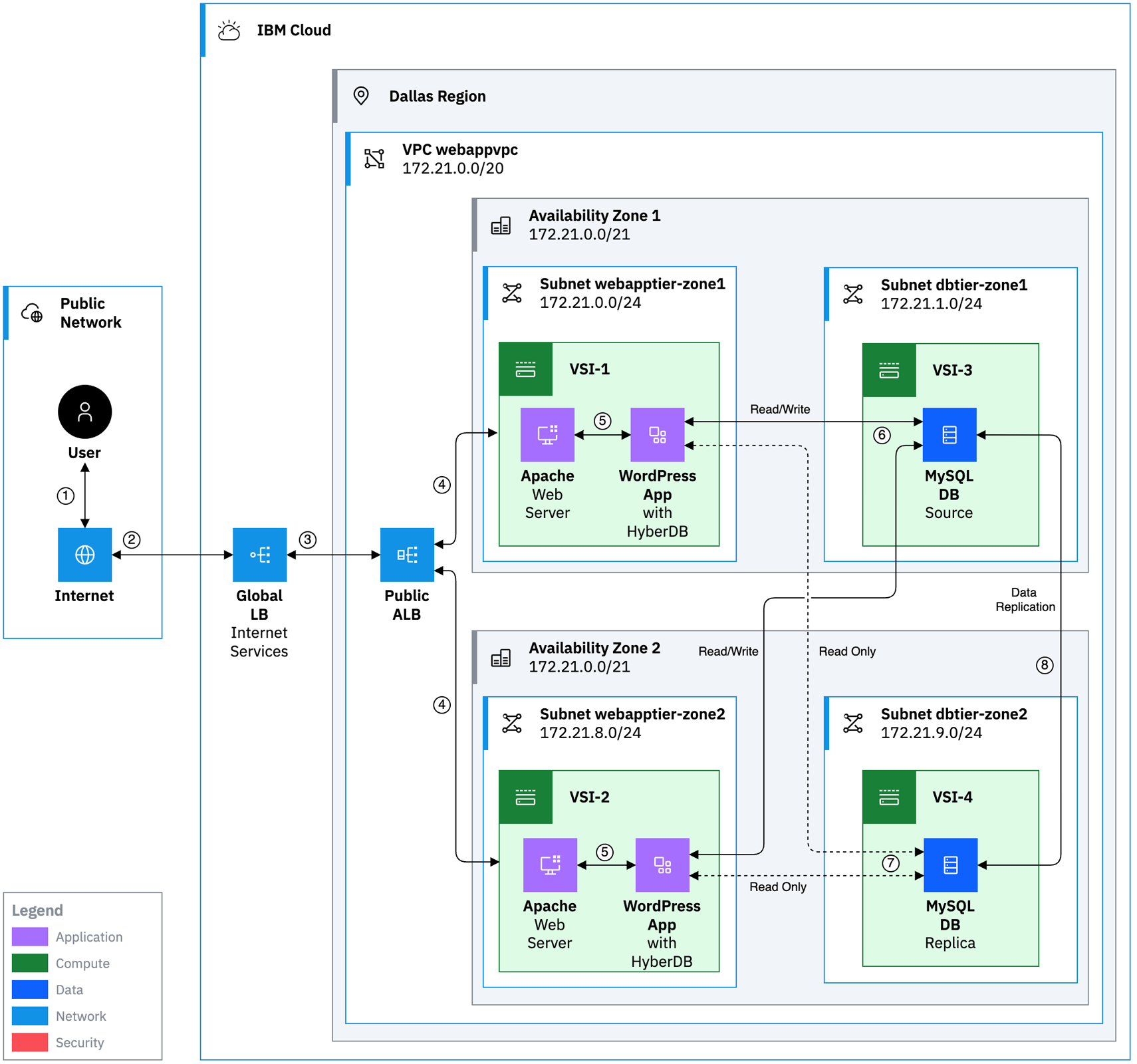Click the MySQL DB Source icon
The height and width of the screenshot is (1064, 1137).
(x=949, y=435)
